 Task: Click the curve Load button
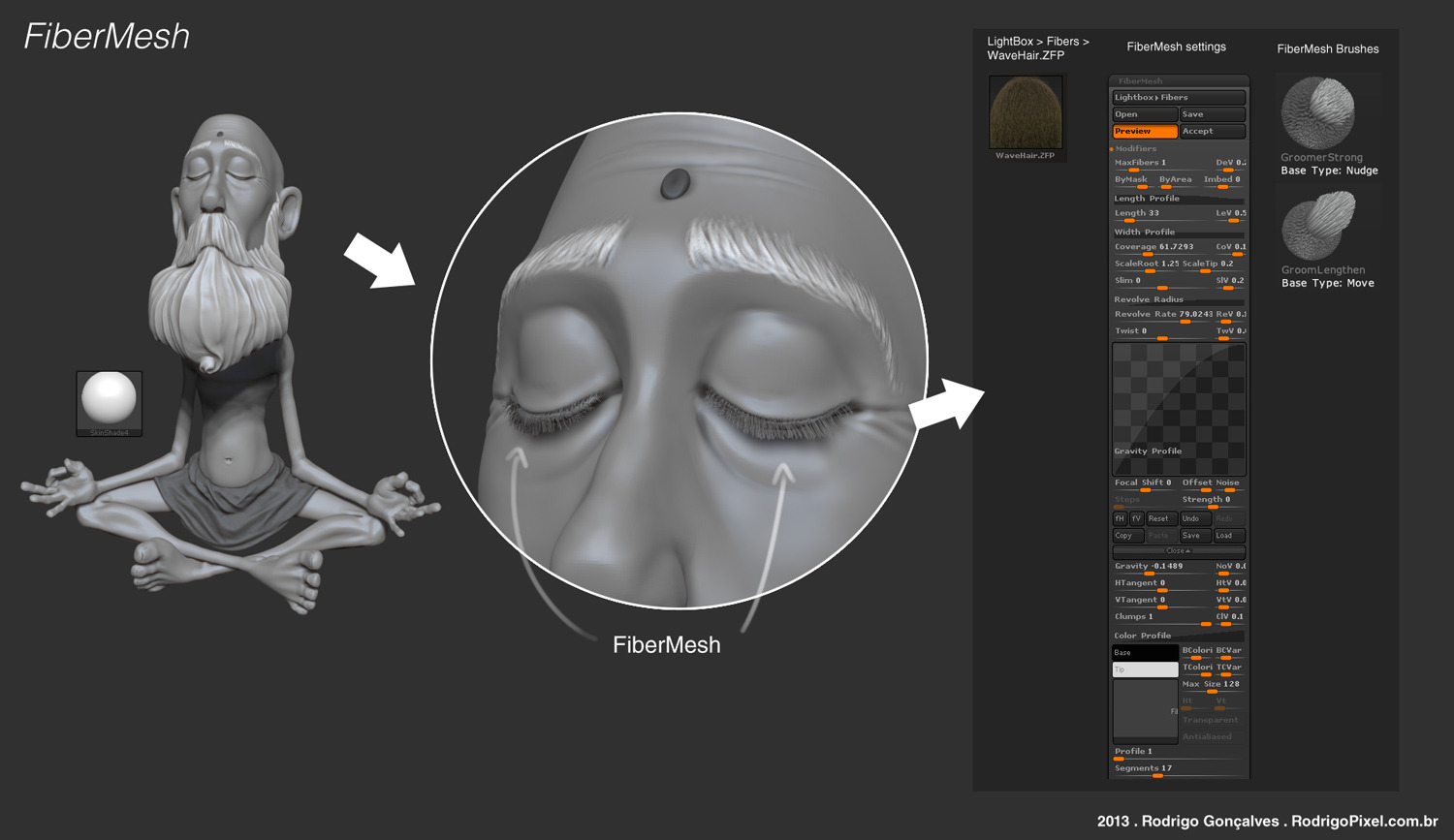coord(1229,536)
